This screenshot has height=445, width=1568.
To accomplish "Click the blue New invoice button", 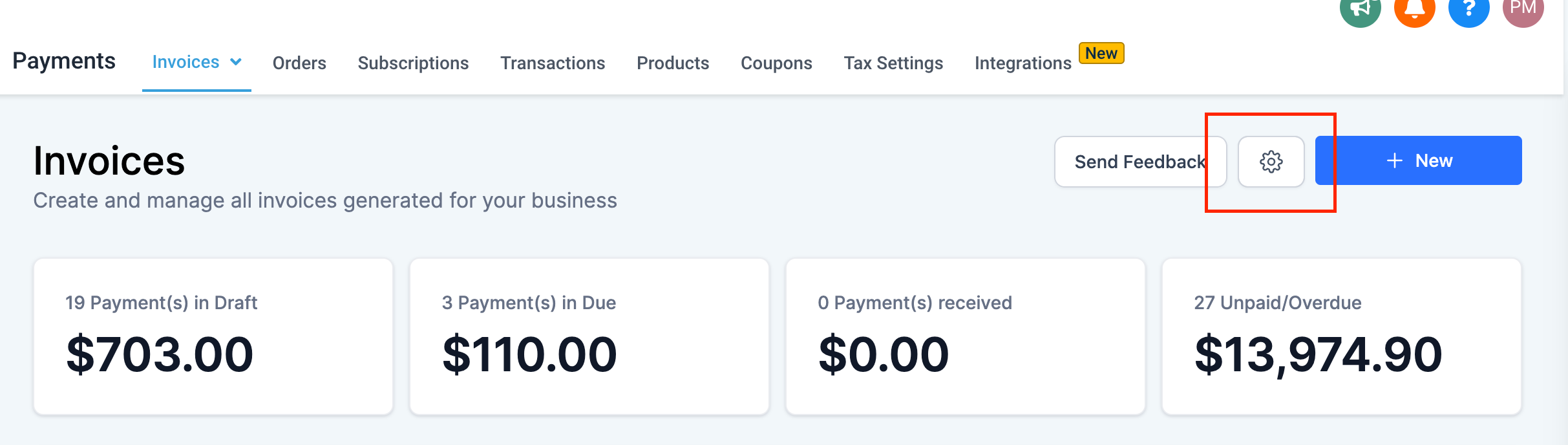I will [1419, 160].
